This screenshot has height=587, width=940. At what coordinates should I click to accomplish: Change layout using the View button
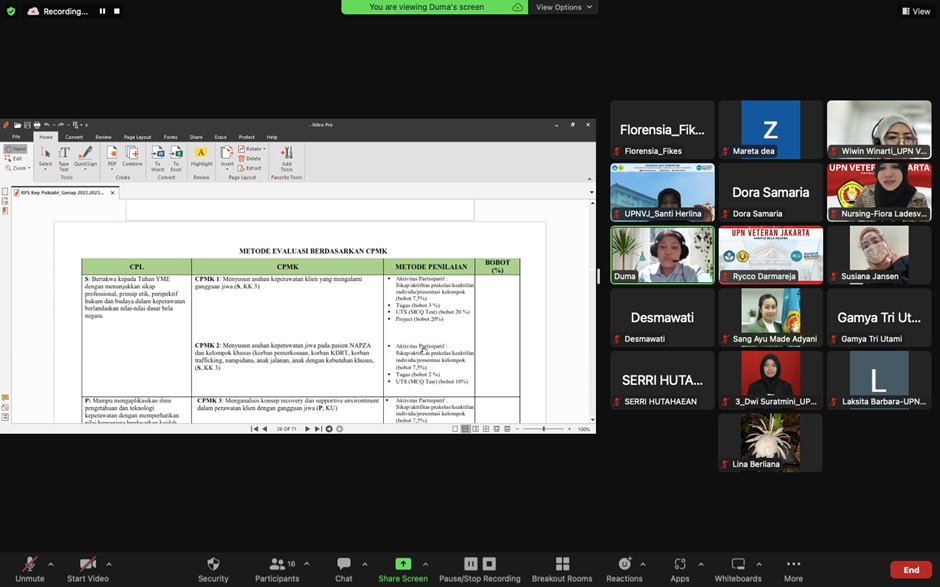pos(916,11)
